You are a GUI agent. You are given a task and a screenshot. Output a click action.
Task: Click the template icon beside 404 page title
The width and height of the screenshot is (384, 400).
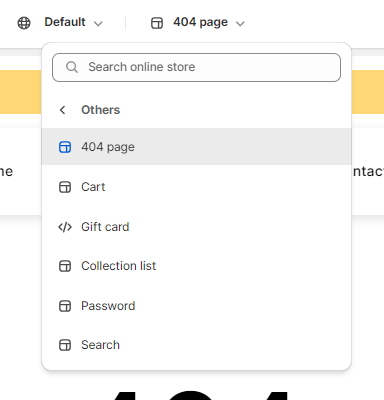[157, 23]
